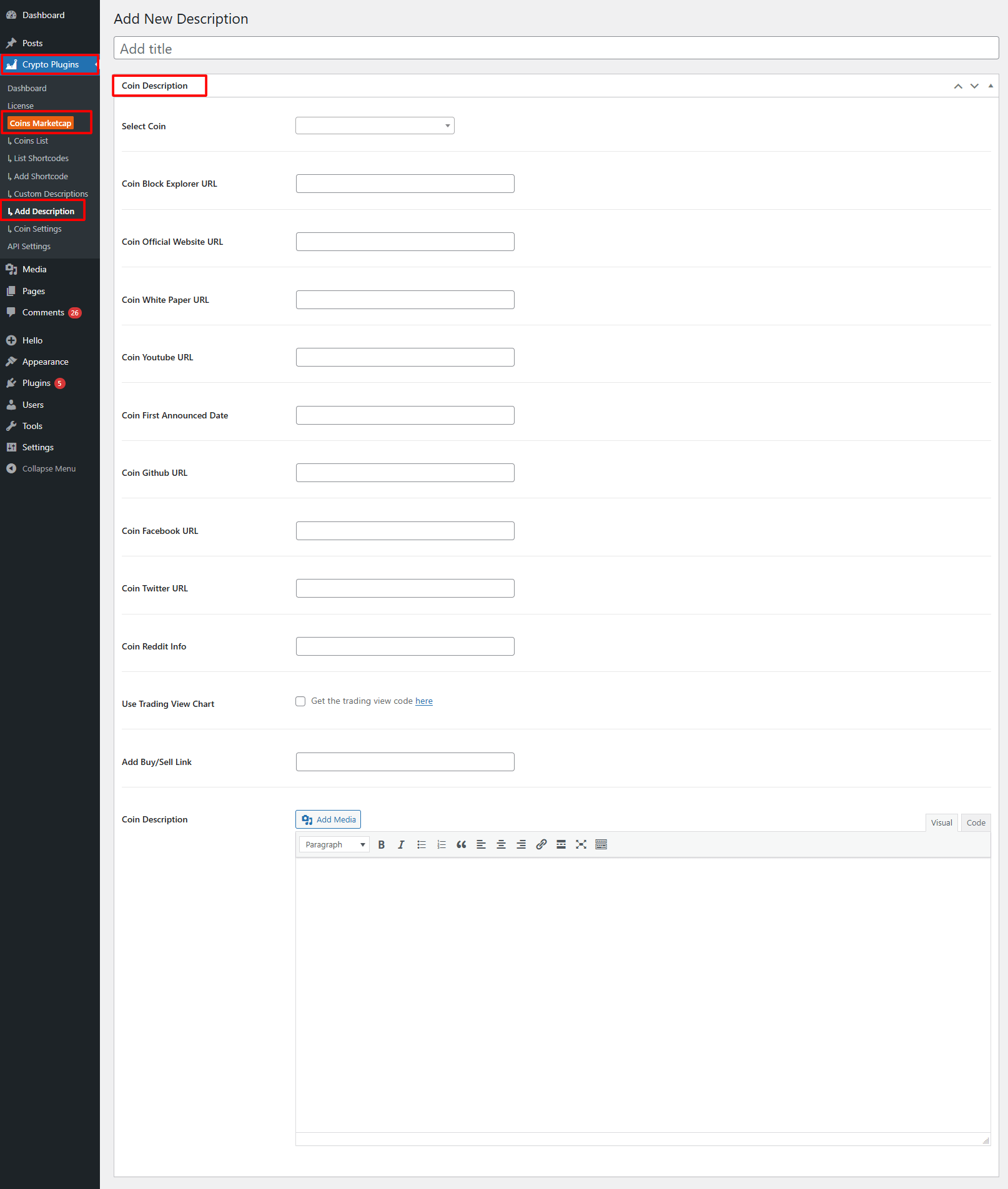Open the Select Coin dropdown
The height and width of the screenshot is (1189, 1008).
pyautogui.click(x=375, y=126)
